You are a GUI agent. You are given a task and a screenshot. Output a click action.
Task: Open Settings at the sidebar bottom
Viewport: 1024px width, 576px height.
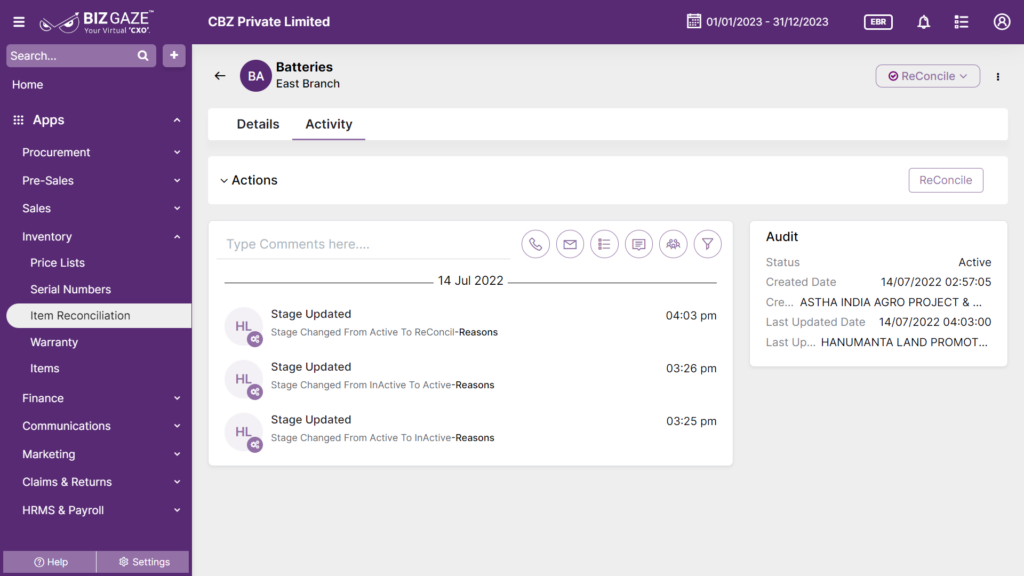tap(144, 562)
